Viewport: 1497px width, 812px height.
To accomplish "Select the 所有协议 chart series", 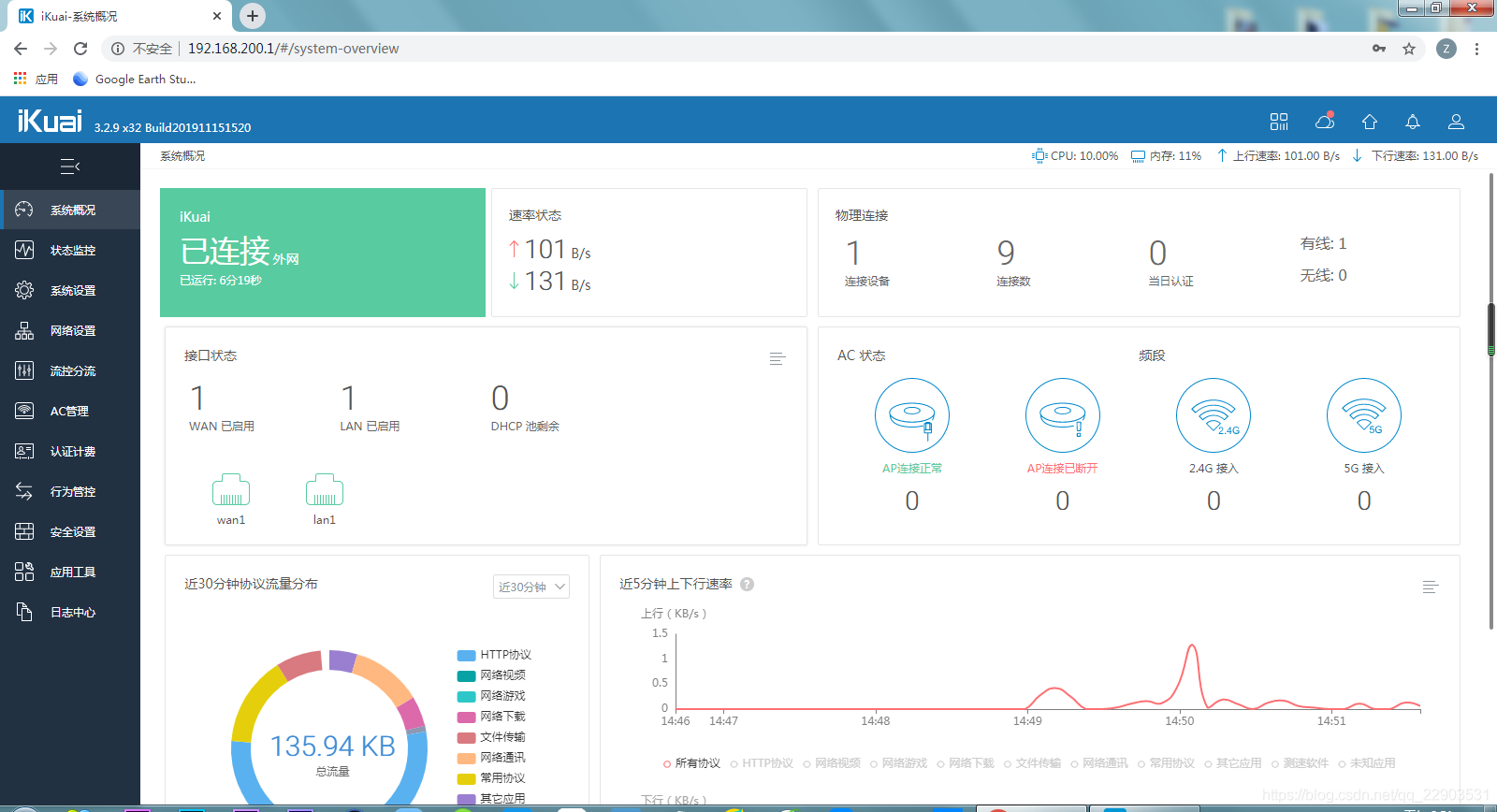I will (x=691, y=763).
